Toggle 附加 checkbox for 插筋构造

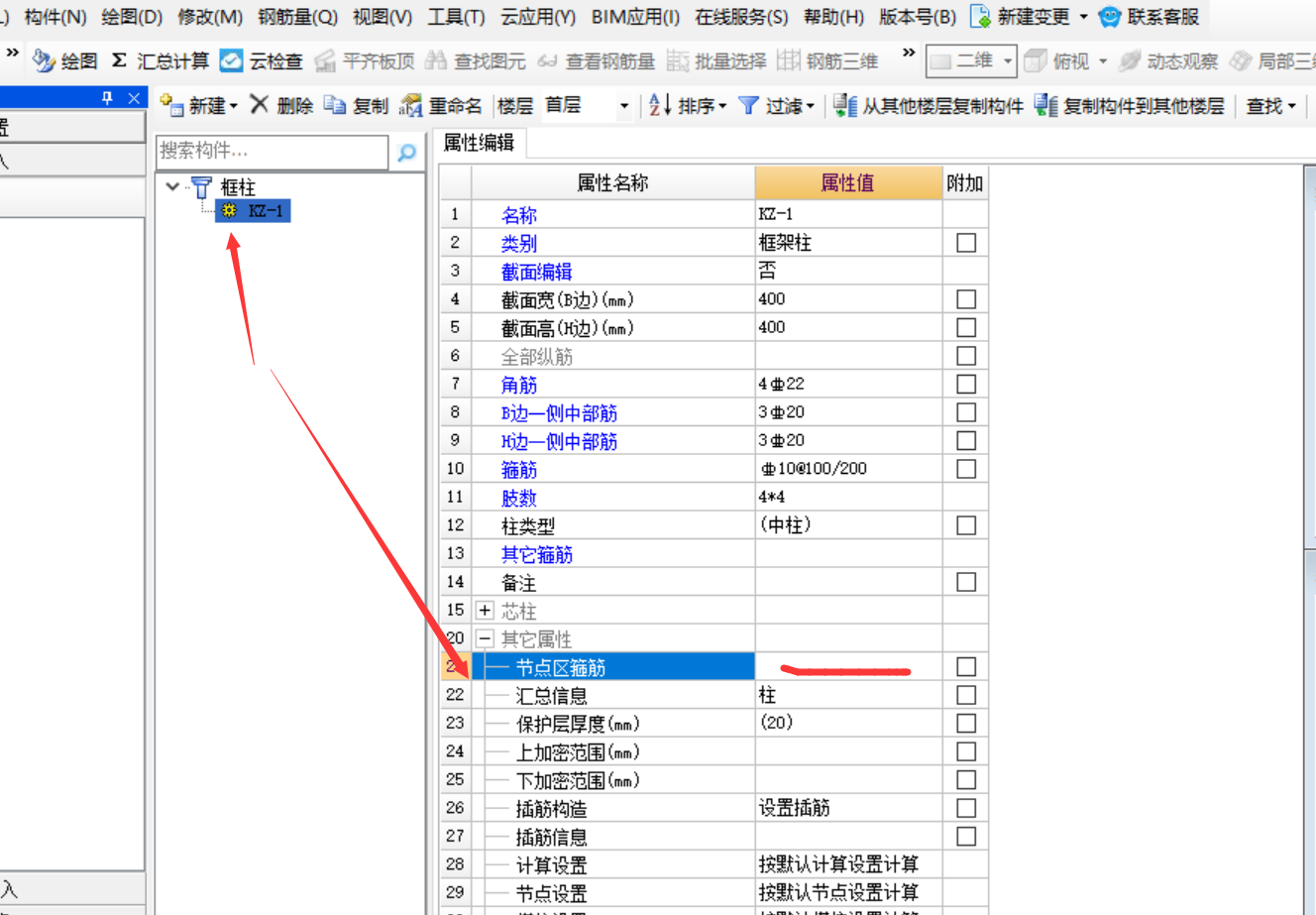(x=966, y=808)
